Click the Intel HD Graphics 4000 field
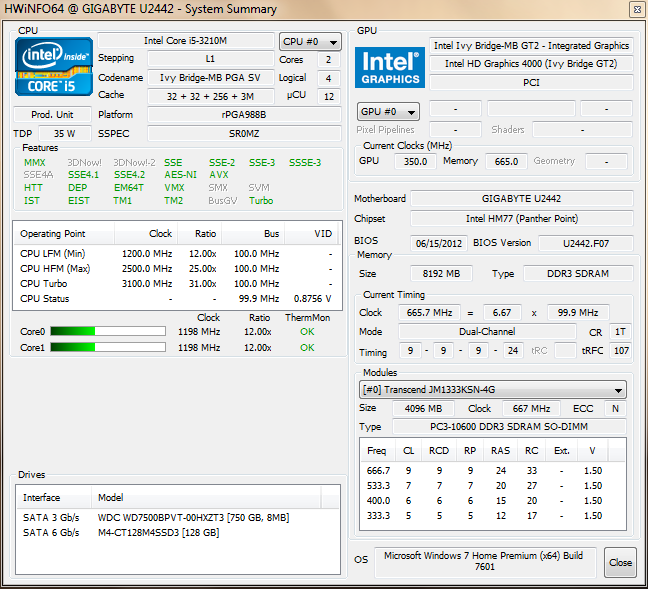The image size is (648, 589). (x=531, y=64)
